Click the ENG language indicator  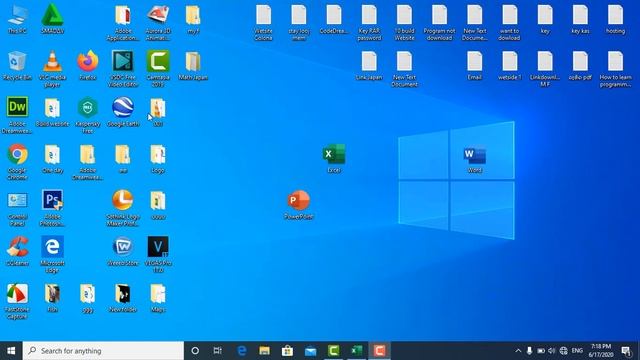pos(577,351)
